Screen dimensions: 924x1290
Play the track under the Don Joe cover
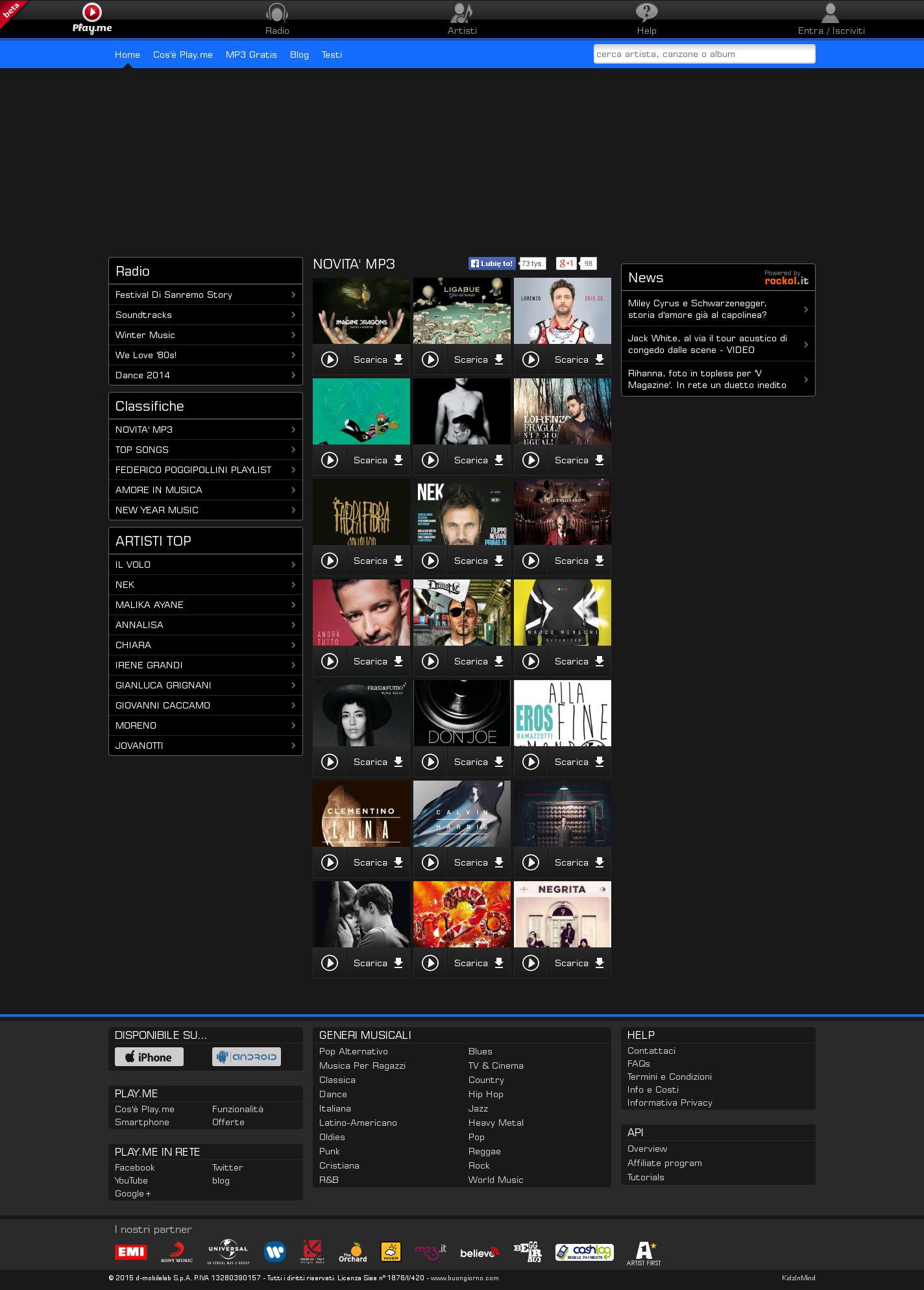click(x=430, y=762)
